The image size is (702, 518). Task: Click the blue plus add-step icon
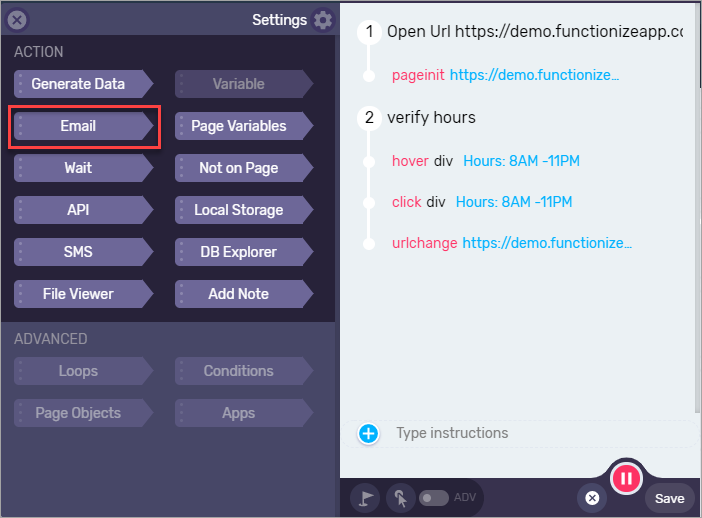pos(368,433)
